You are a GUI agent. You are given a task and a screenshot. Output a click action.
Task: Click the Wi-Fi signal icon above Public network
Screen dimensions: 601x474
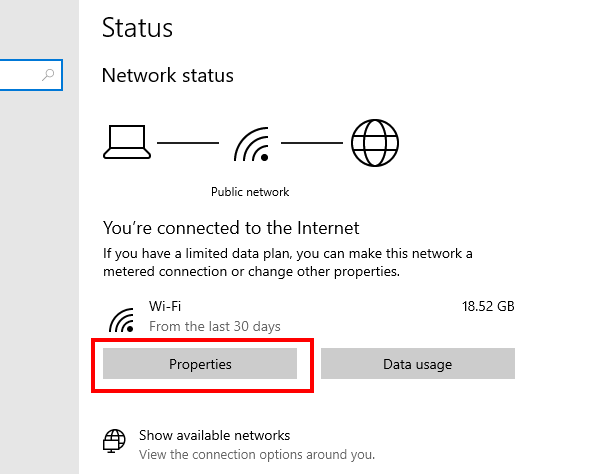coord(250,143)
